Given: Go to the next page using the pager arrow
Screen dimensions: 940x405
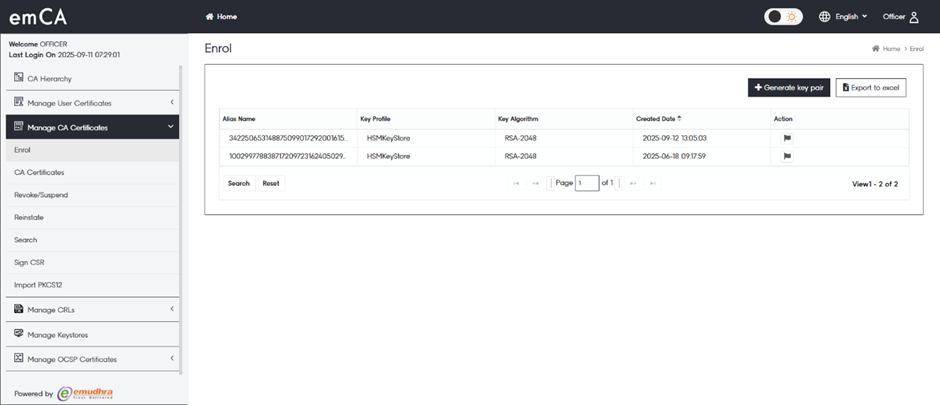Looking at the screenshot, I should coord(633,184).
